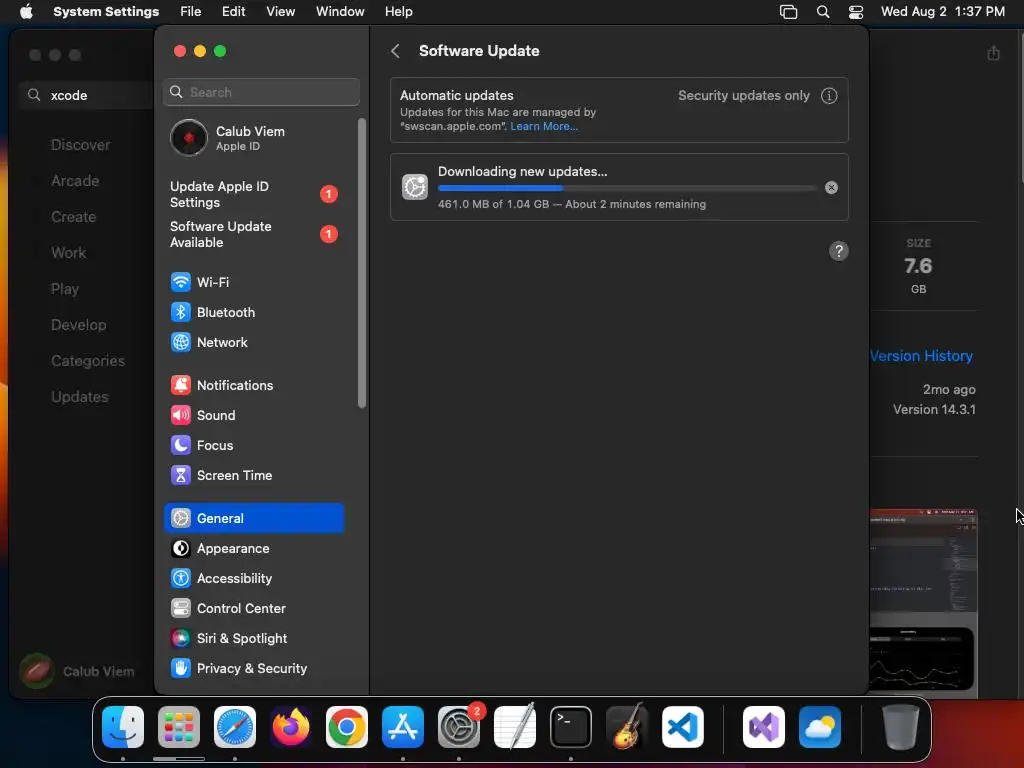Open the File menu
Image resolution: width=1024 pixels, height=768 pixels.
coord(191,11)
